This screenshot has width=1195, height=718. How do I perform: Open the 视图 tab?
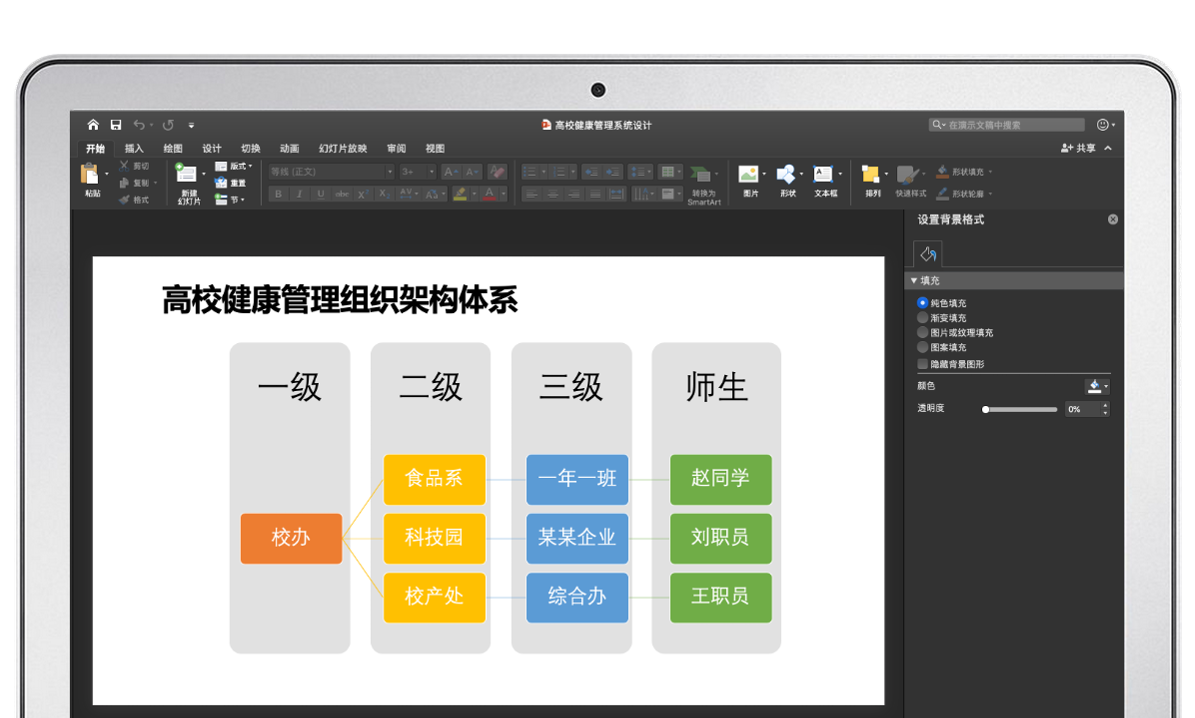click(x=435, y=149)
